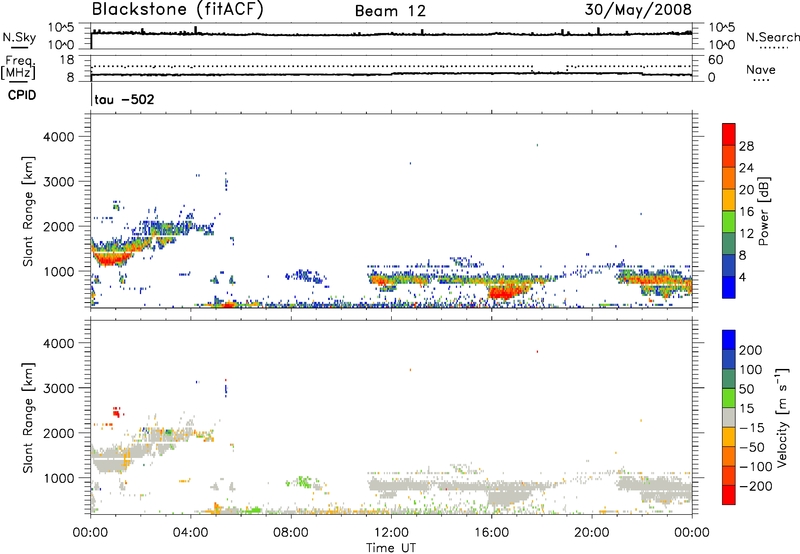This screenshot has width=800, height=554.
Task: Select the "Freq. [MHz]" axis label
Action: click(18, 68)
